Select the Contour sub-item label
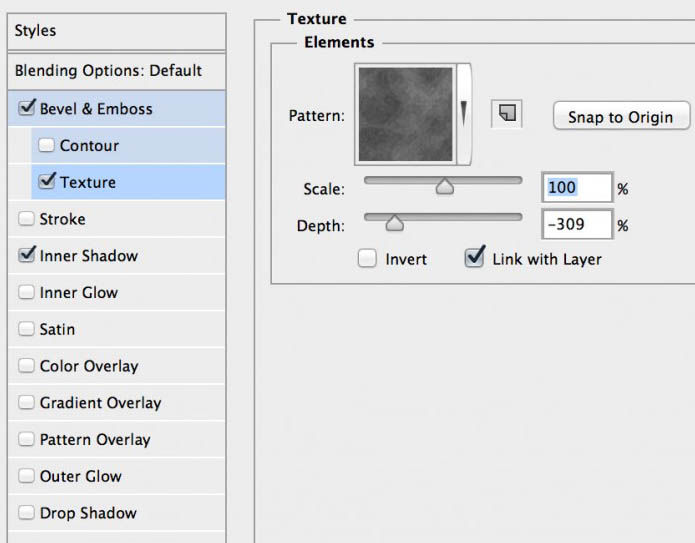Viewport: 695px width, 543px height. tap(90, 146)
